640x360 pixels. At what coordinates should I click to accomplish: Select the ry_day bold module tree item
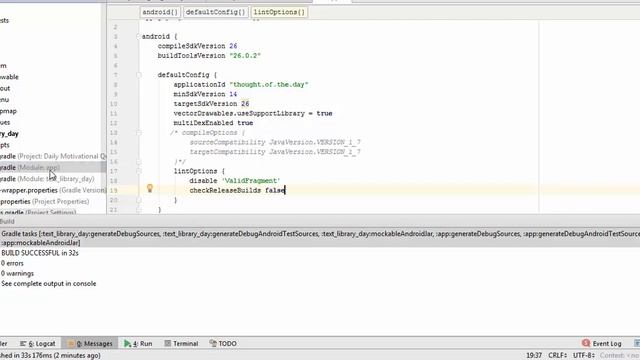[9, 133]
